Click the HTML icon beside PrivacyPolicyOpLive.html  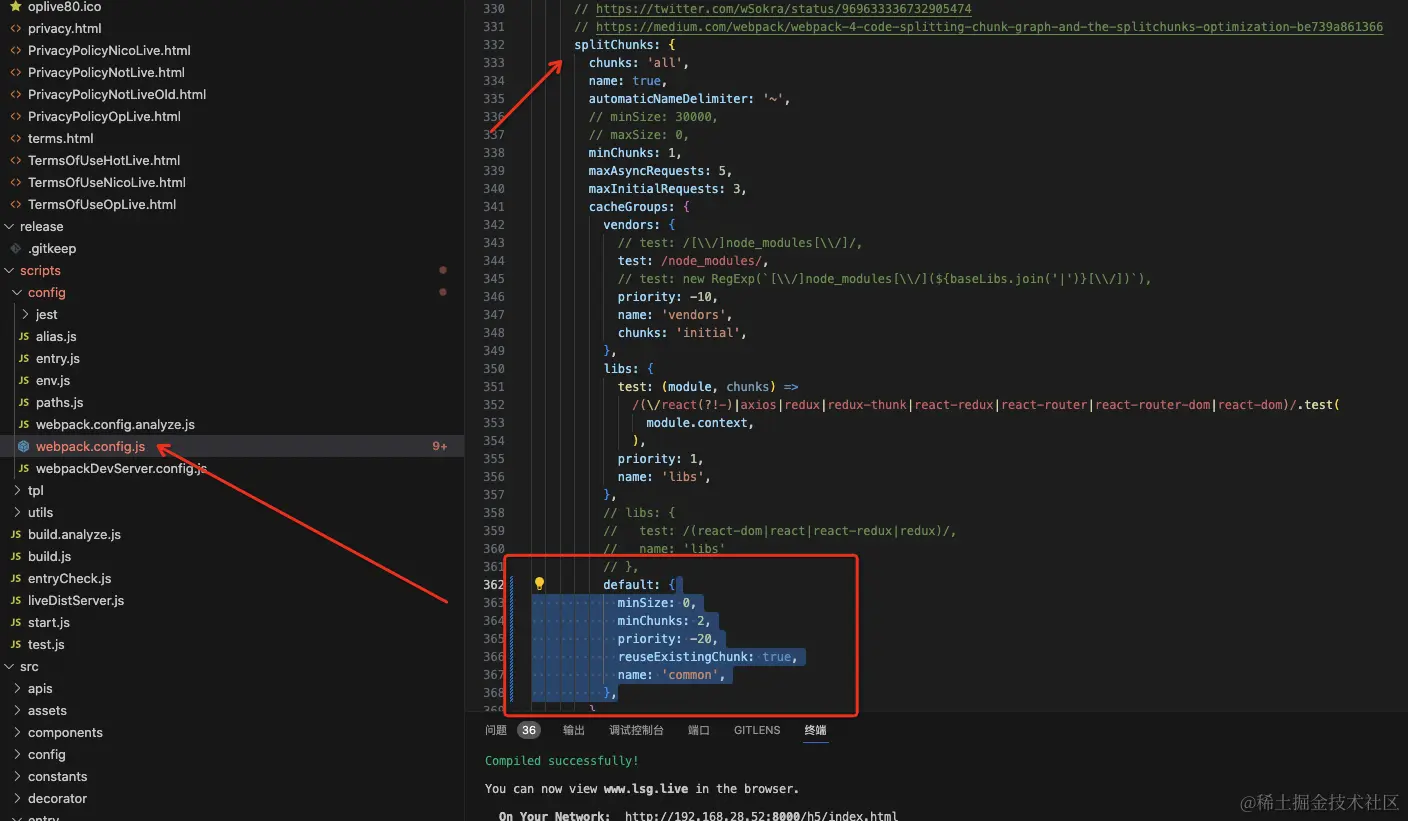16,116
